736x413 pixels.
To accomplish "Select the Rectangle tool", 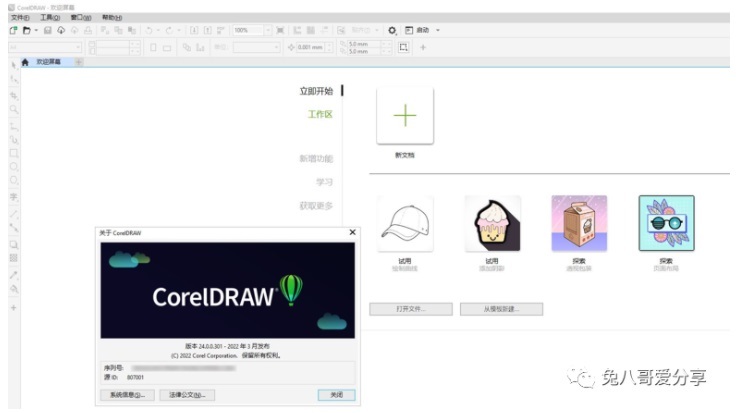I will pos(14,153).
